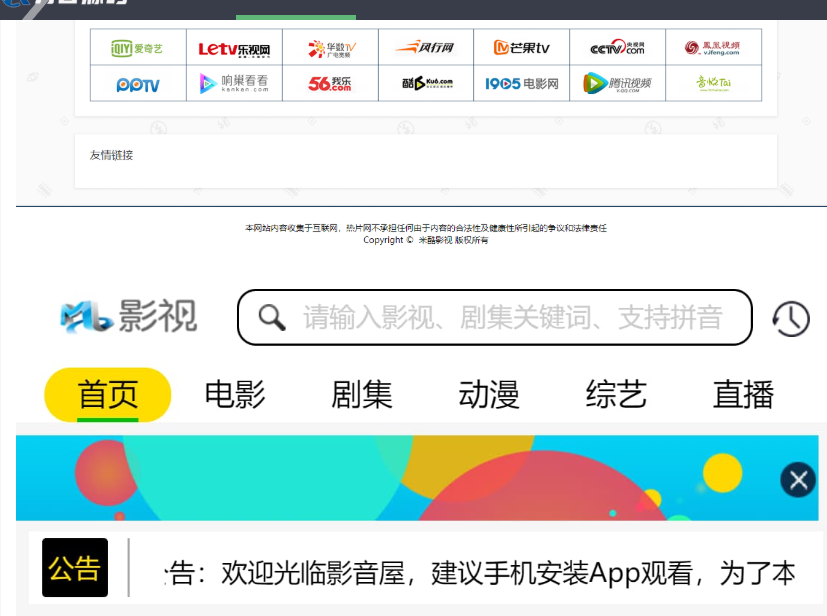827x616 pixels.
Task: Select the 芒果tv logo
Action: [519, 47]
